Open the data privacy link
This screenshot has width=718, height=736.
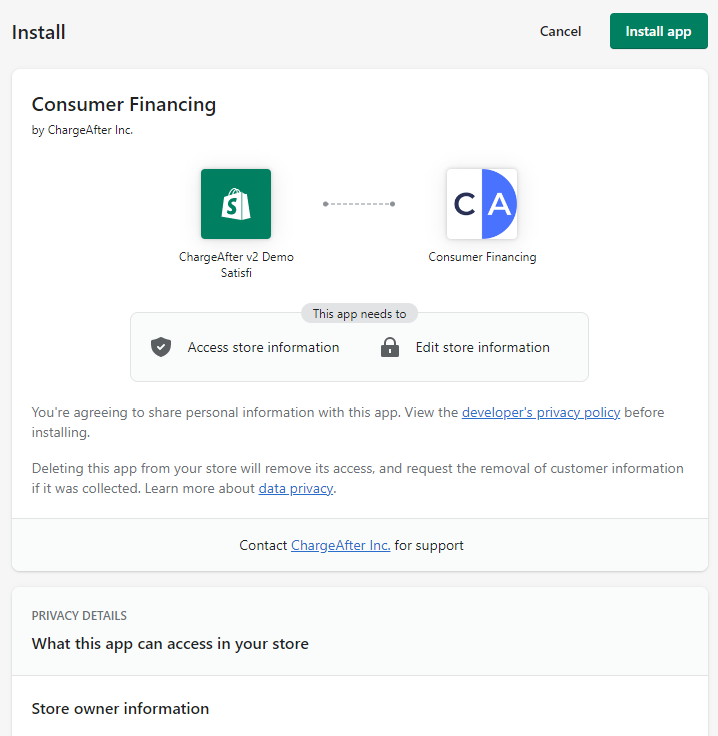click(296, 488)
